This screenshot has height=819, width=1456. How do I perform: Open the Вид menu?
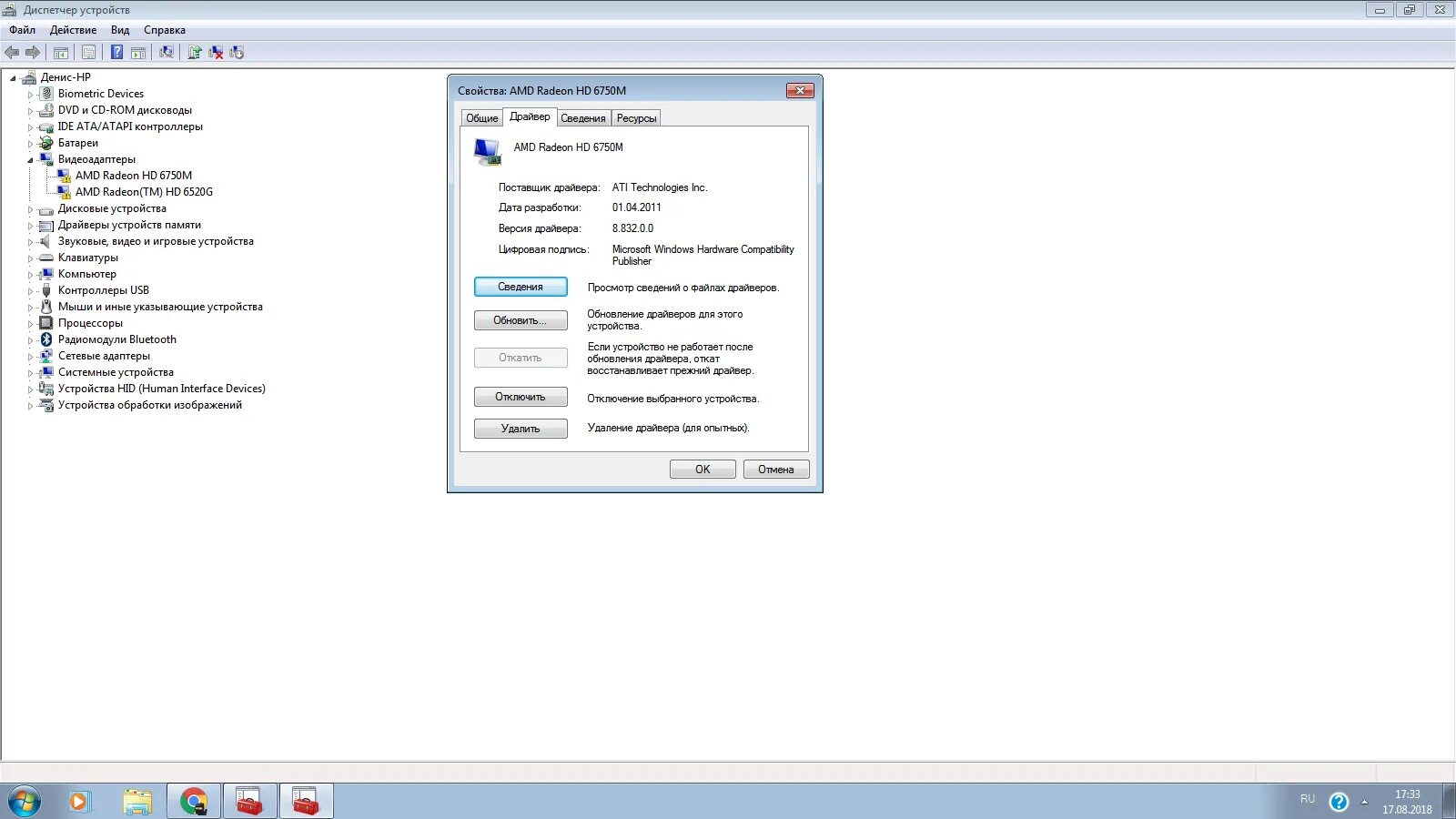120,30
